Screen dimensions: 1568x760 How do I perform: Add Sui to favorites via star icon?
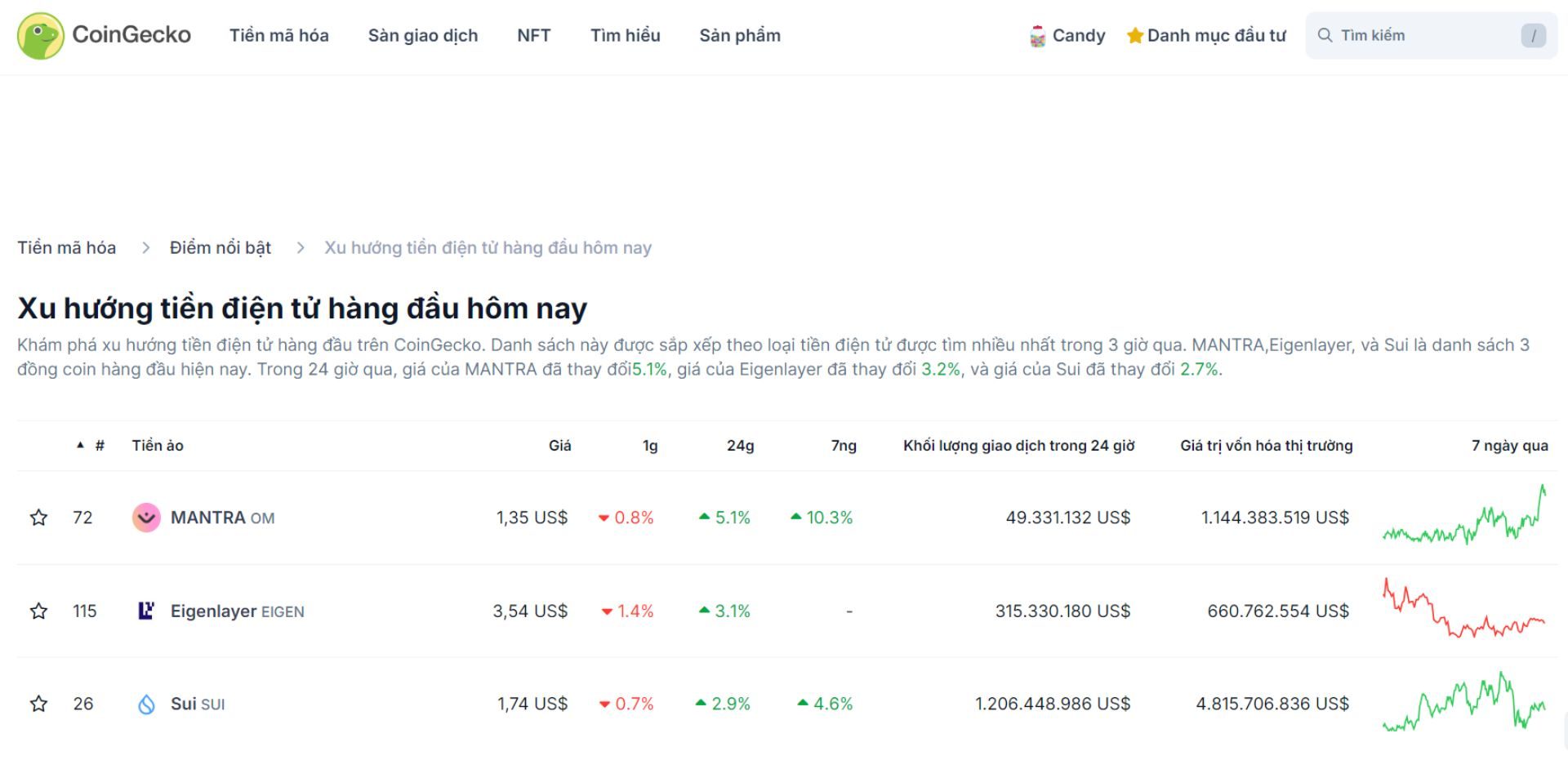38,703
